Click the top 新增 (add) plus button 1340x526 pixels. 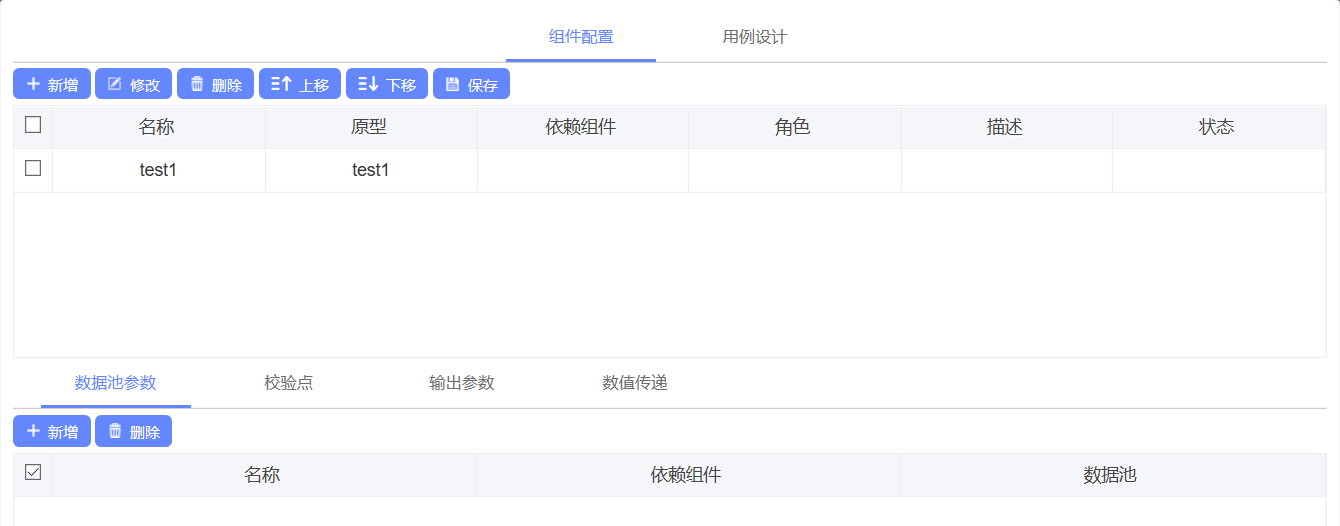tap(52, 84)
